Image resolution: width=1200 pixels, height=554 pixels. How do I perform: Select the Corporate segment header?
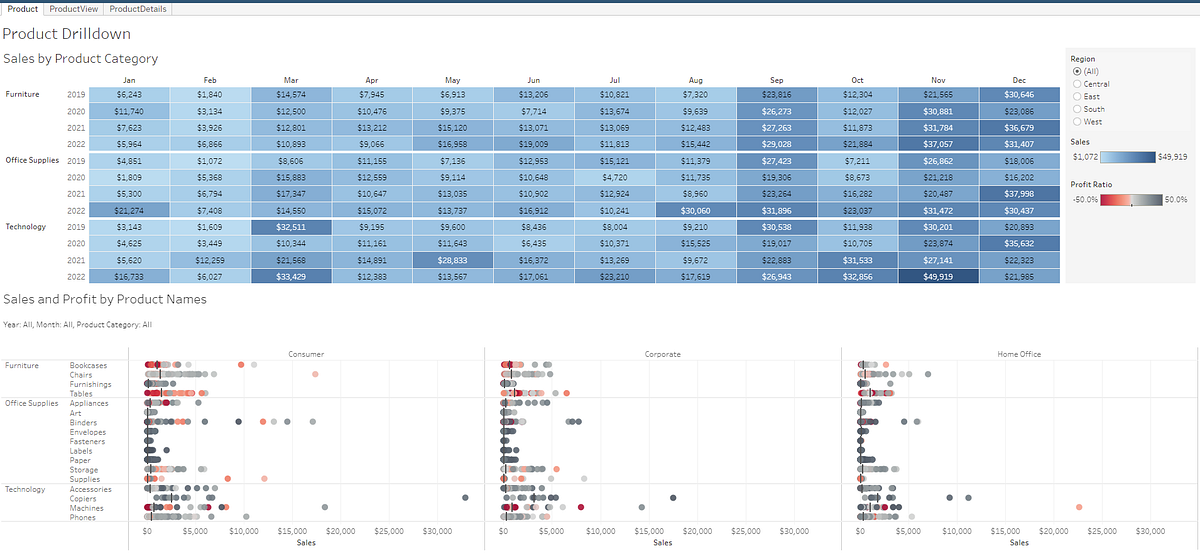(x=662, y=354)
